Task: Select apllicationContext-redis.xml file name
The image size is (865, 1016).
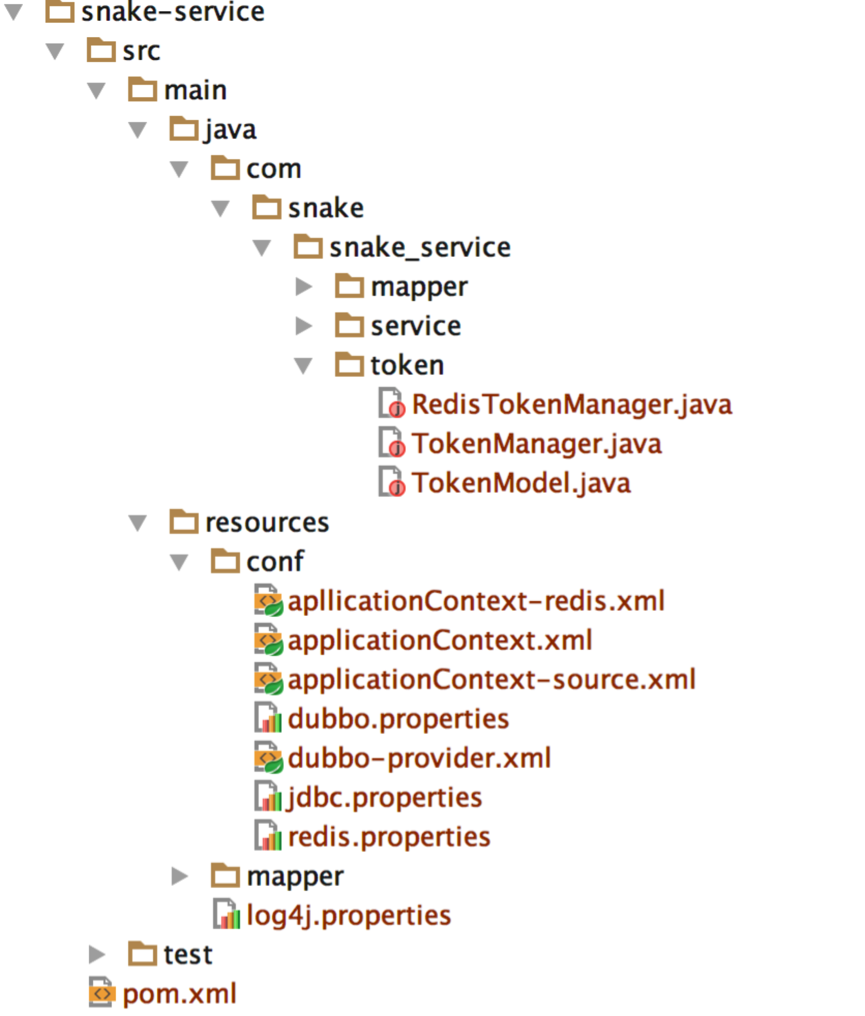Action: pyautogui.click(x=476, y=601)
